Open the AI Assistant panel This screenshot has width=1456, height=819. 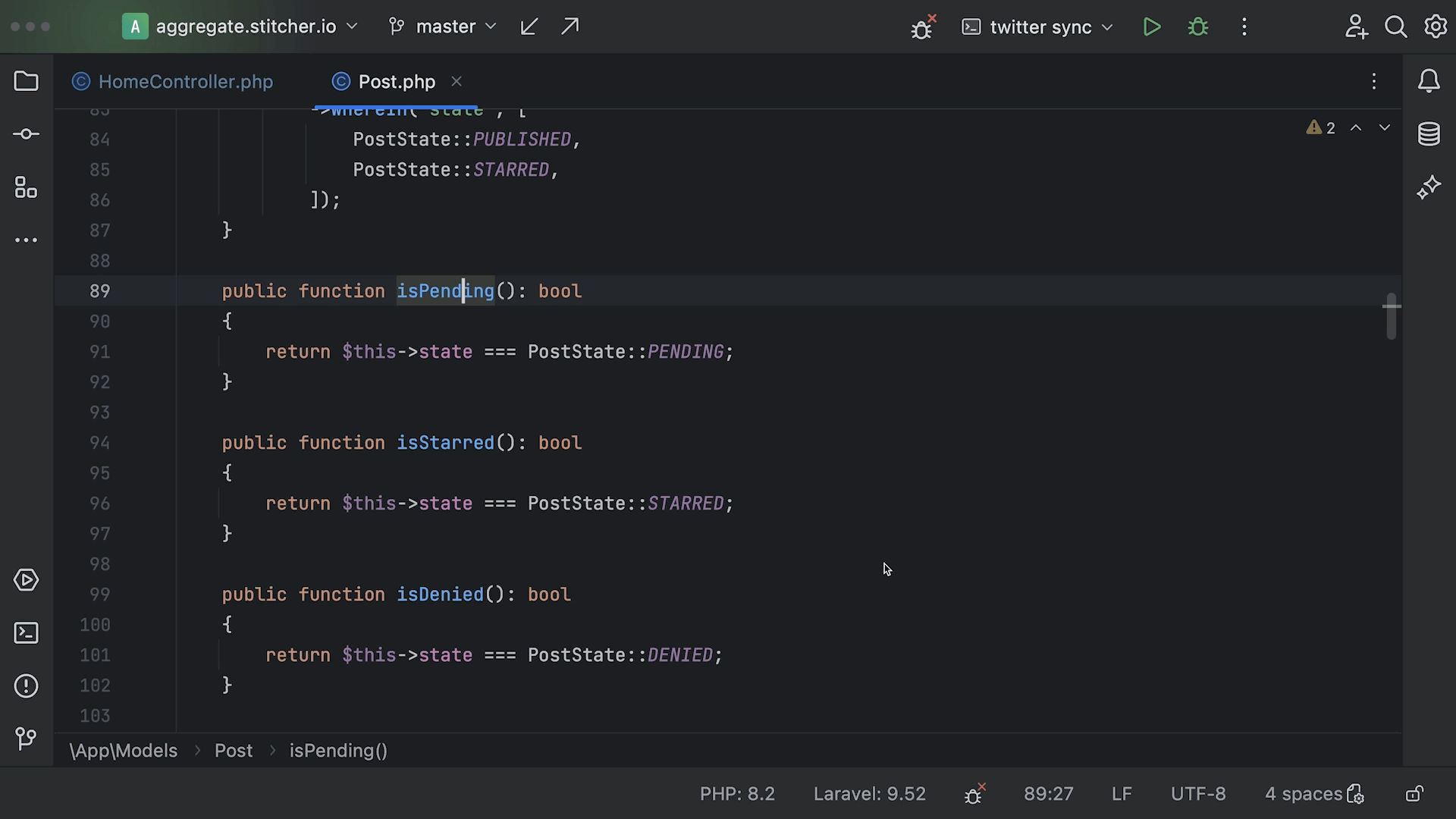point(1429,187)
